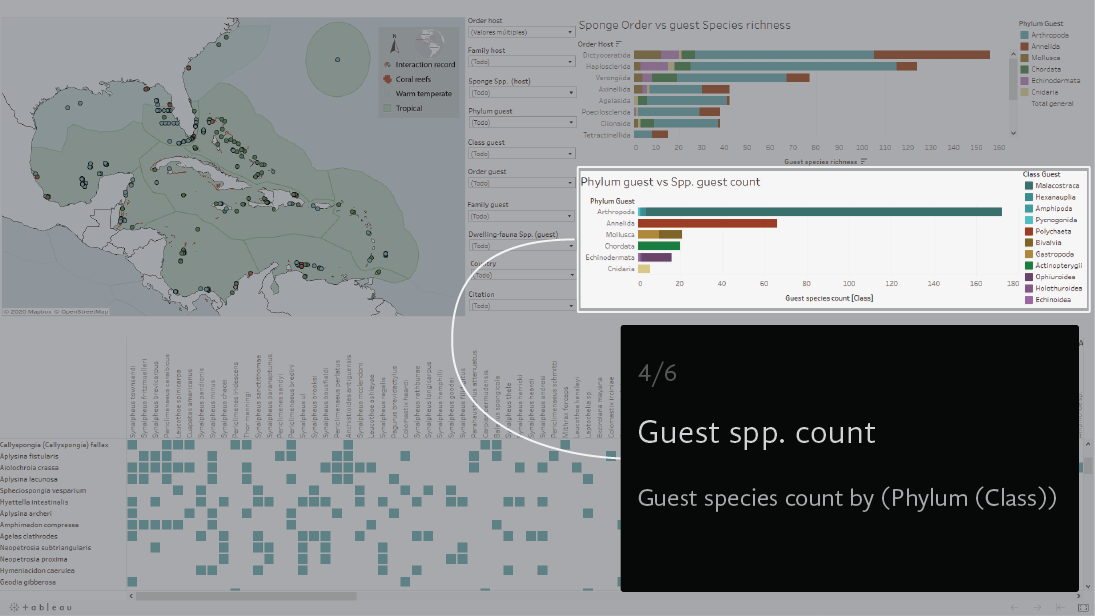This screenshot has height=616, width=1095.
Task: Click the Guest spp. count story caption
Action: (756, 433)
